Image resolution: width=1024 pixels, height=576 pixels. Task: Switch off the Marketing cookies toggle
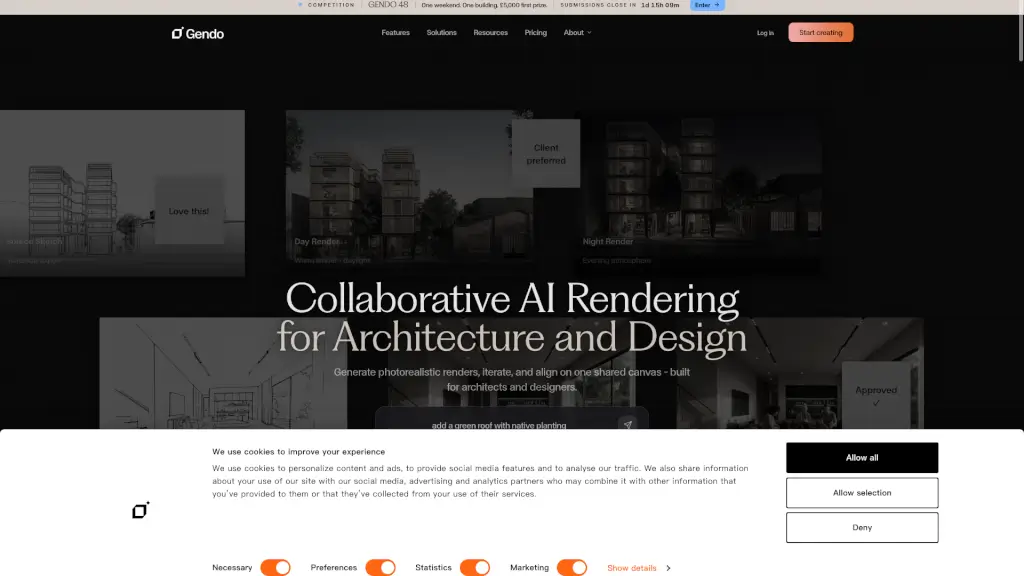point(572,568)
